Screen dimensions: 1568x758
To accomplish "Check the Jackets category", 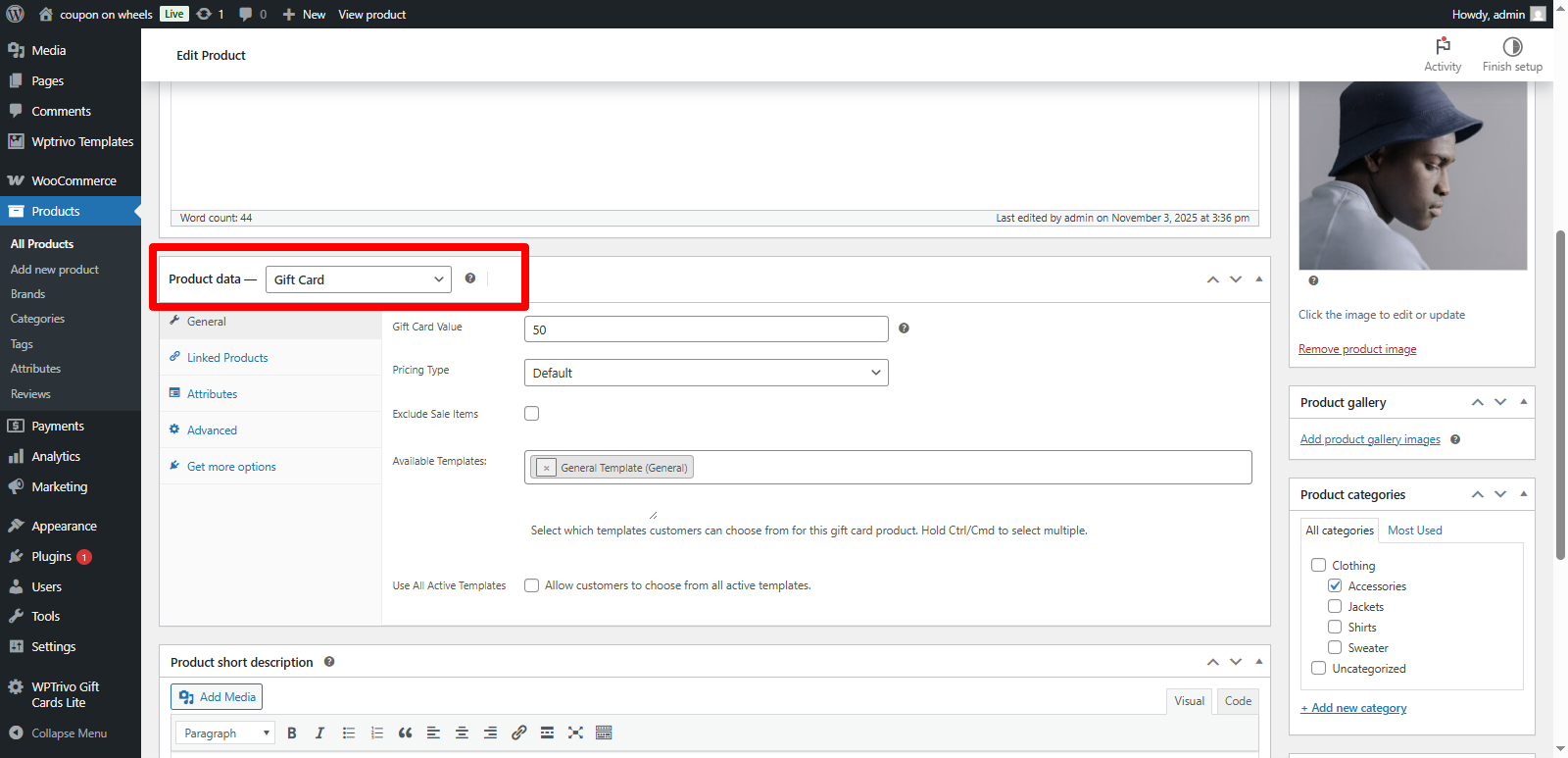I will pyautogui.click(x=1335, y=606).
